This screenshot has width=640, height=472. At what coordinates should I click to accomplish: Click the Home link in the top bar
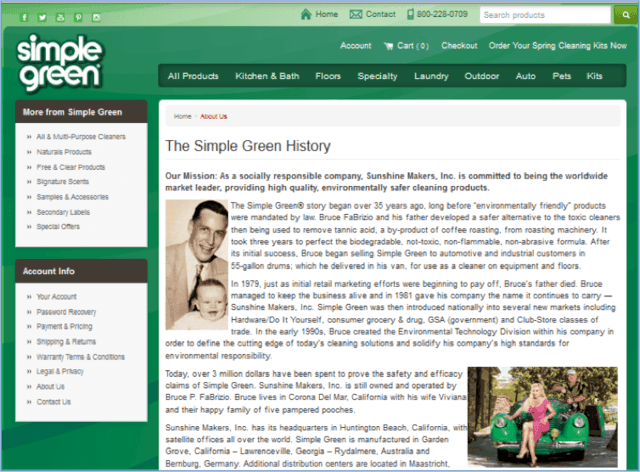pyautogui.click(x=319, y=14)
